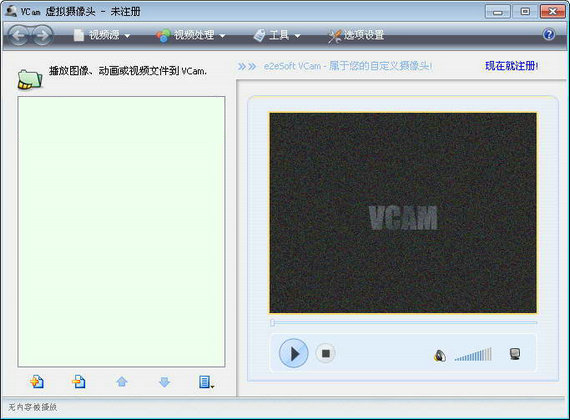Click the green folder media icon

pos(30,79)
